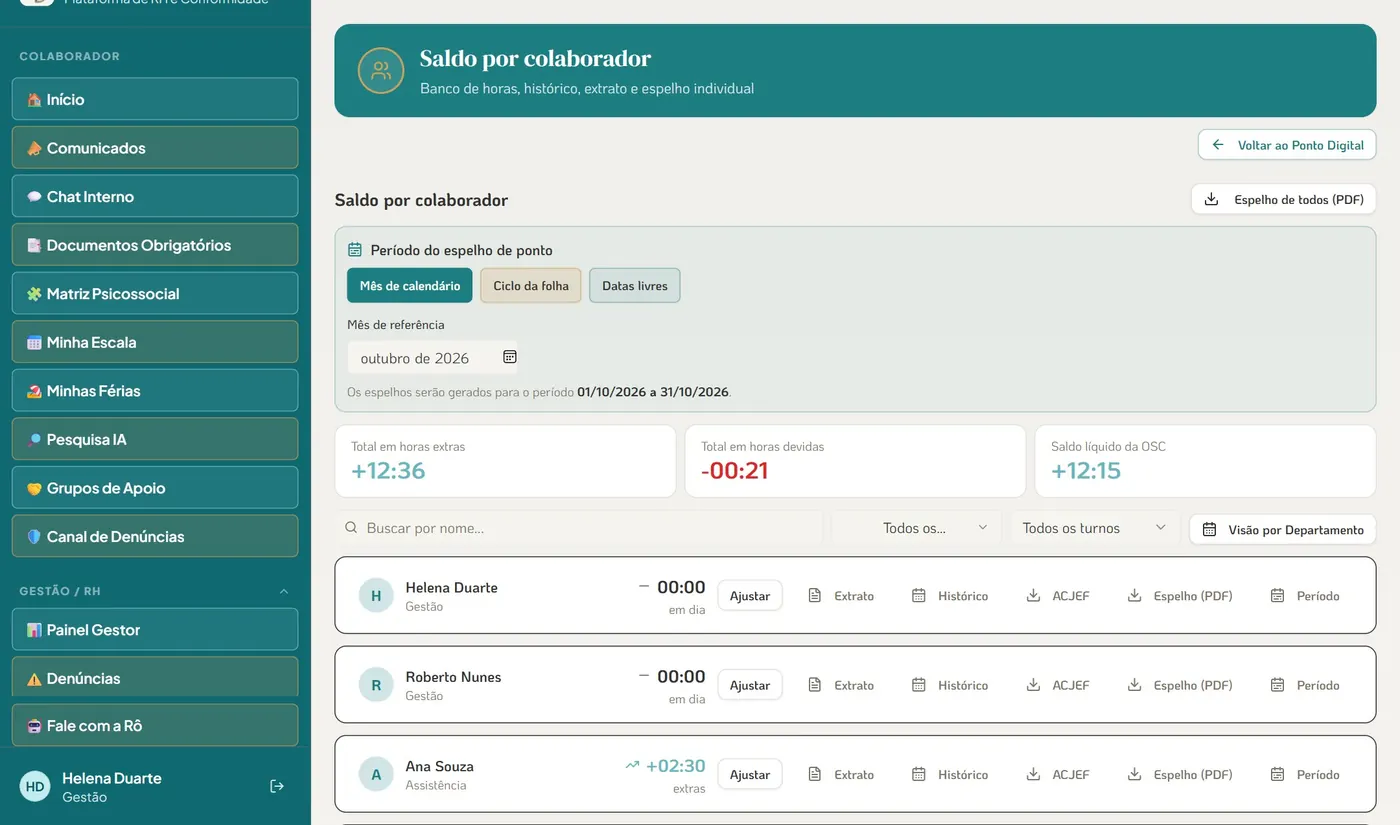Open Histórico for Helena Duarte
1400x825 pixels.
pos(950,596)
